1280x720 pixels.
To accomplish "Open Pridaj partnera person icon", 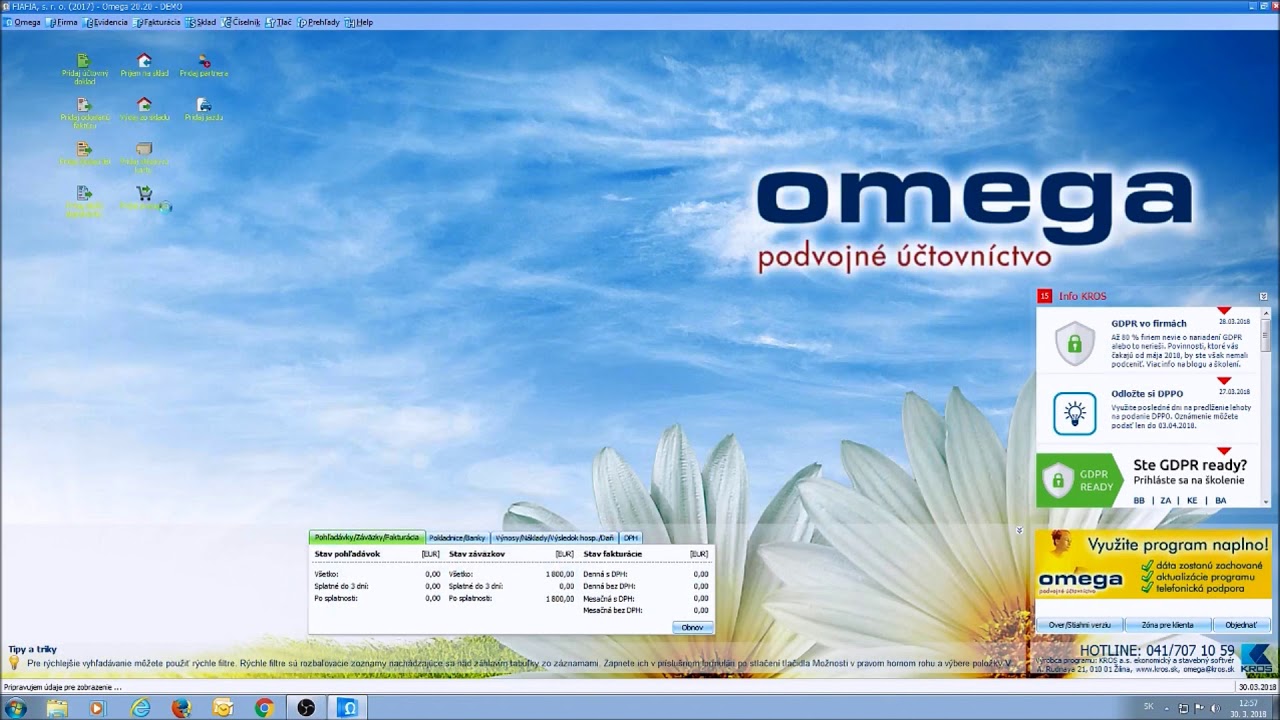I will pyautogui.click(x=204, y=61).
